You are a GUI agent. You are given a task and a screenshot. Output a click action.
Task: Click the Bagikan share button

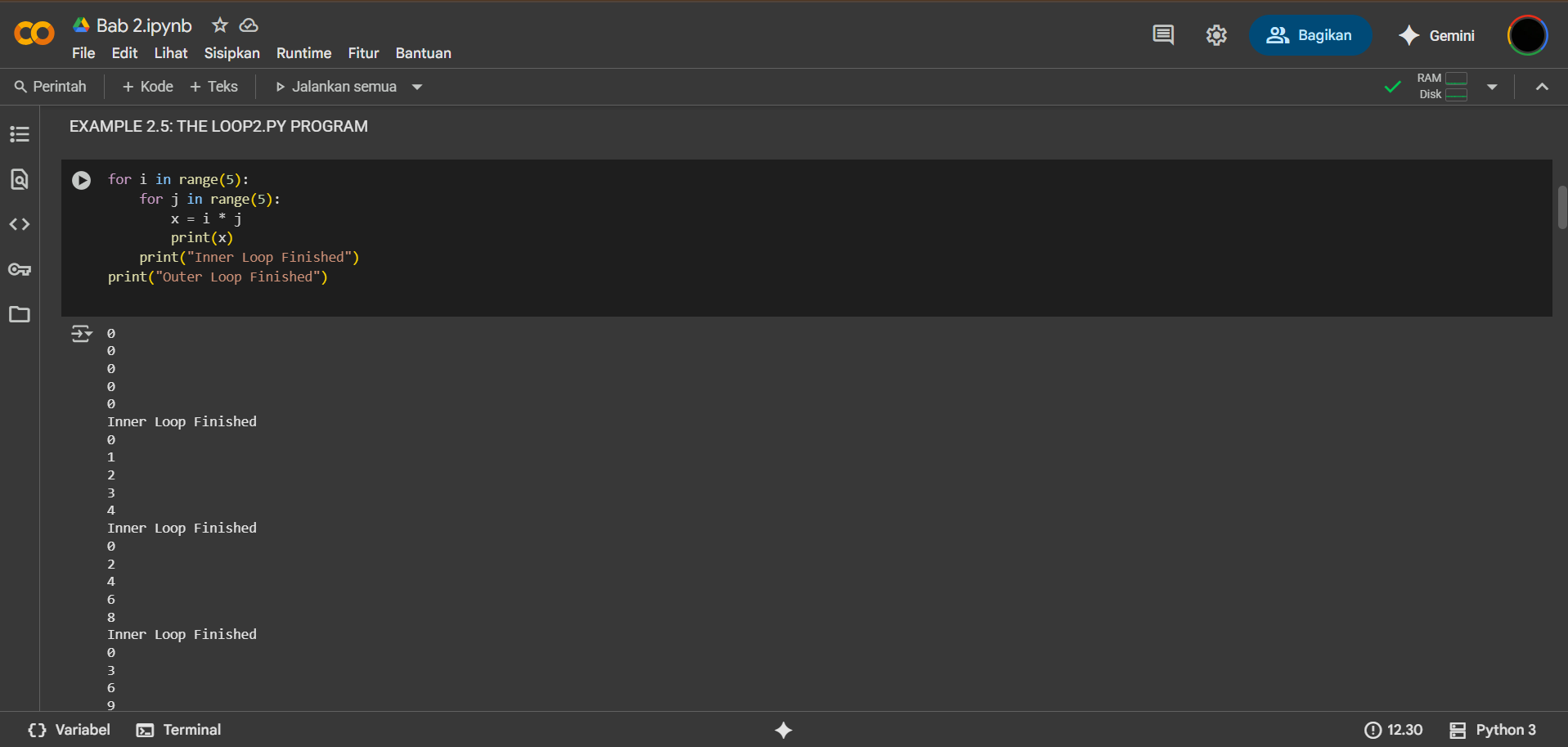[x=1310, y=35]
